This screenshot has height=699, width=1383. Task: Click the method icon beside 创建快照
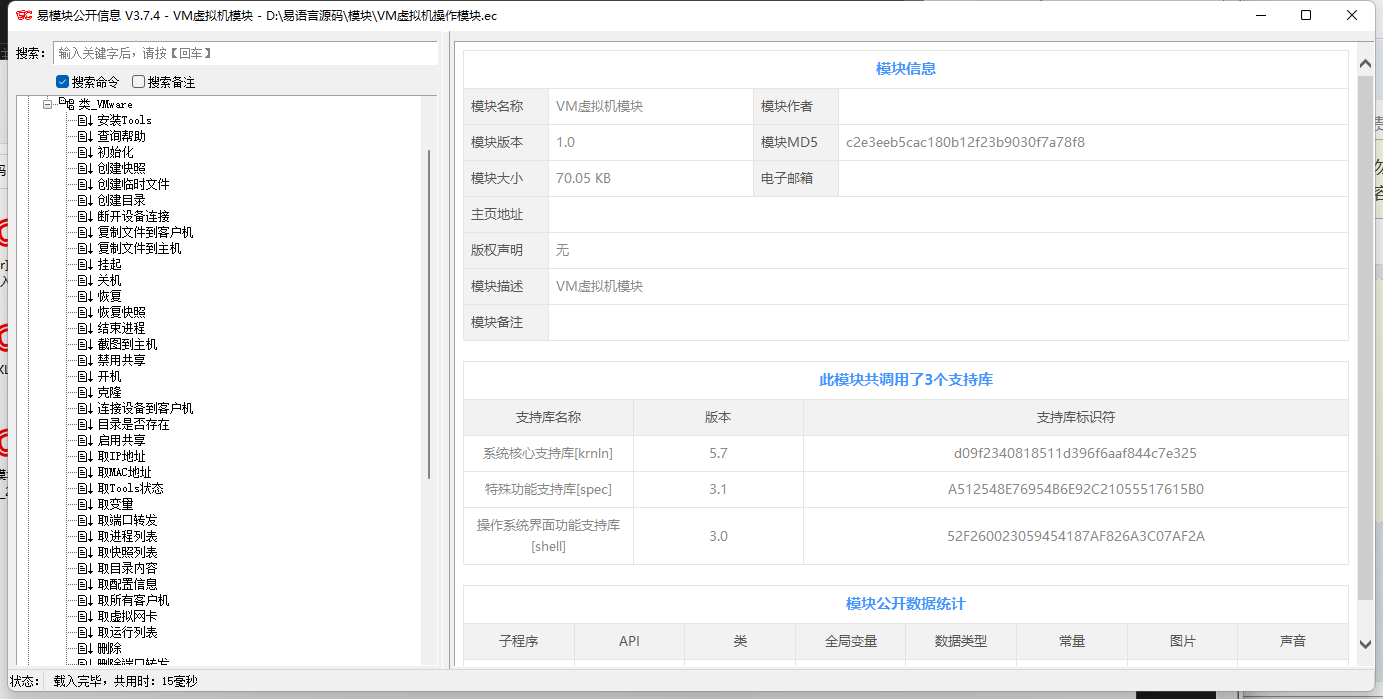85,168
